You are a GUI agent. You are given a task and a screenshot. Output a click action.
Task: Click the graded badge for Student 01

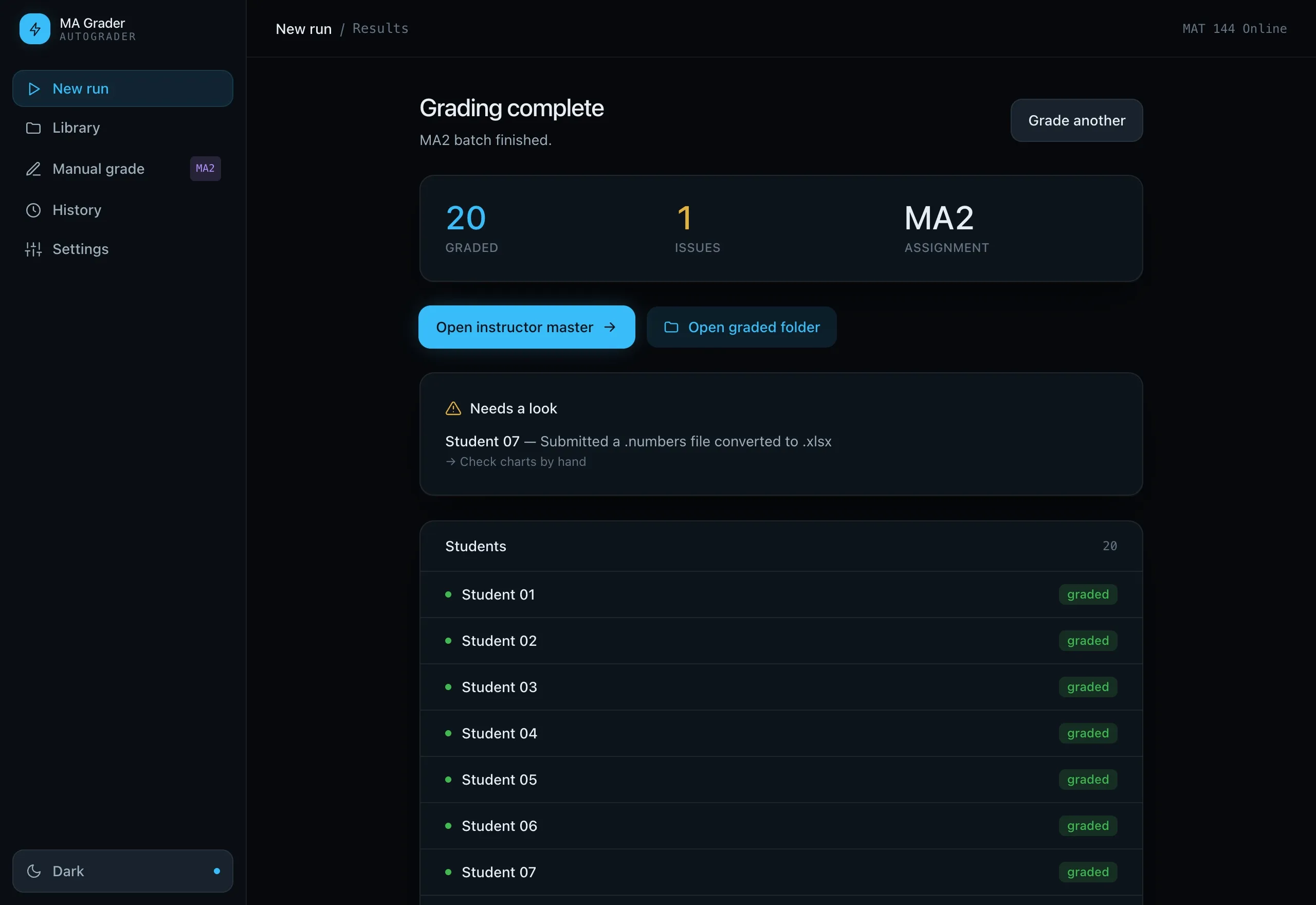point(1088,594)
